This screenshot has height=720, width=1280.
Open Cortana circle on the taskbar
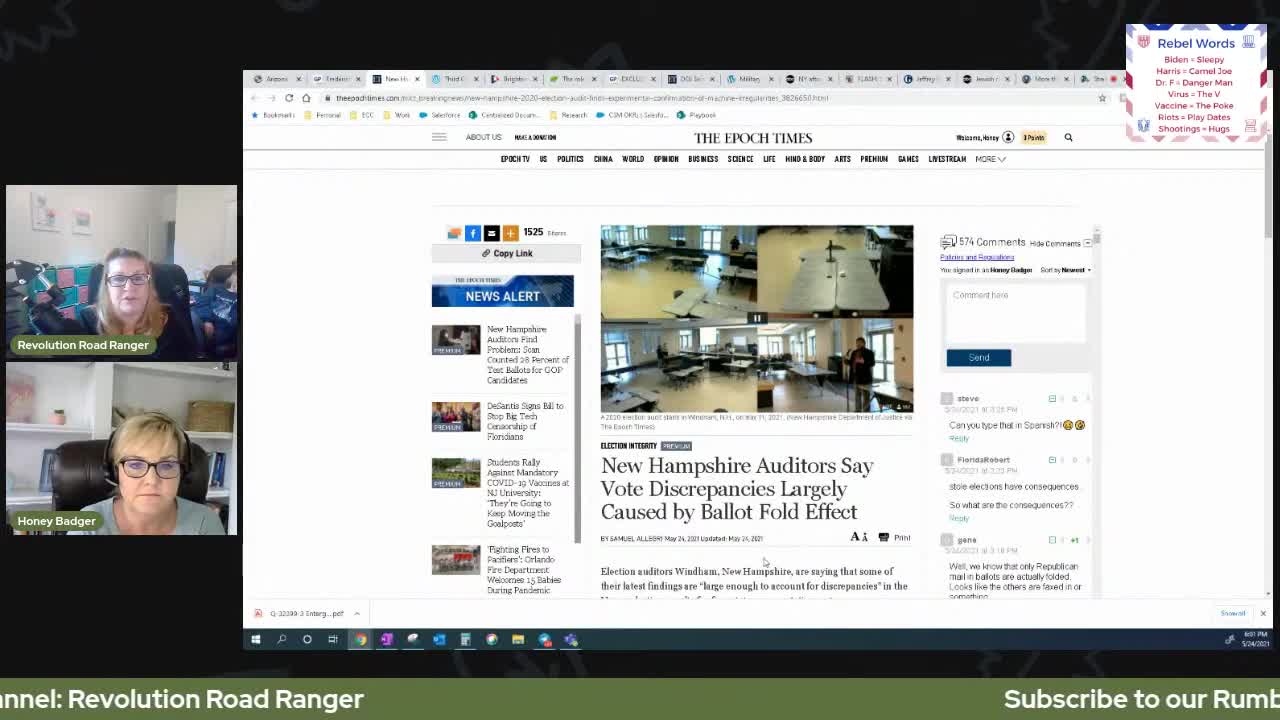click(x=307, y=640)
